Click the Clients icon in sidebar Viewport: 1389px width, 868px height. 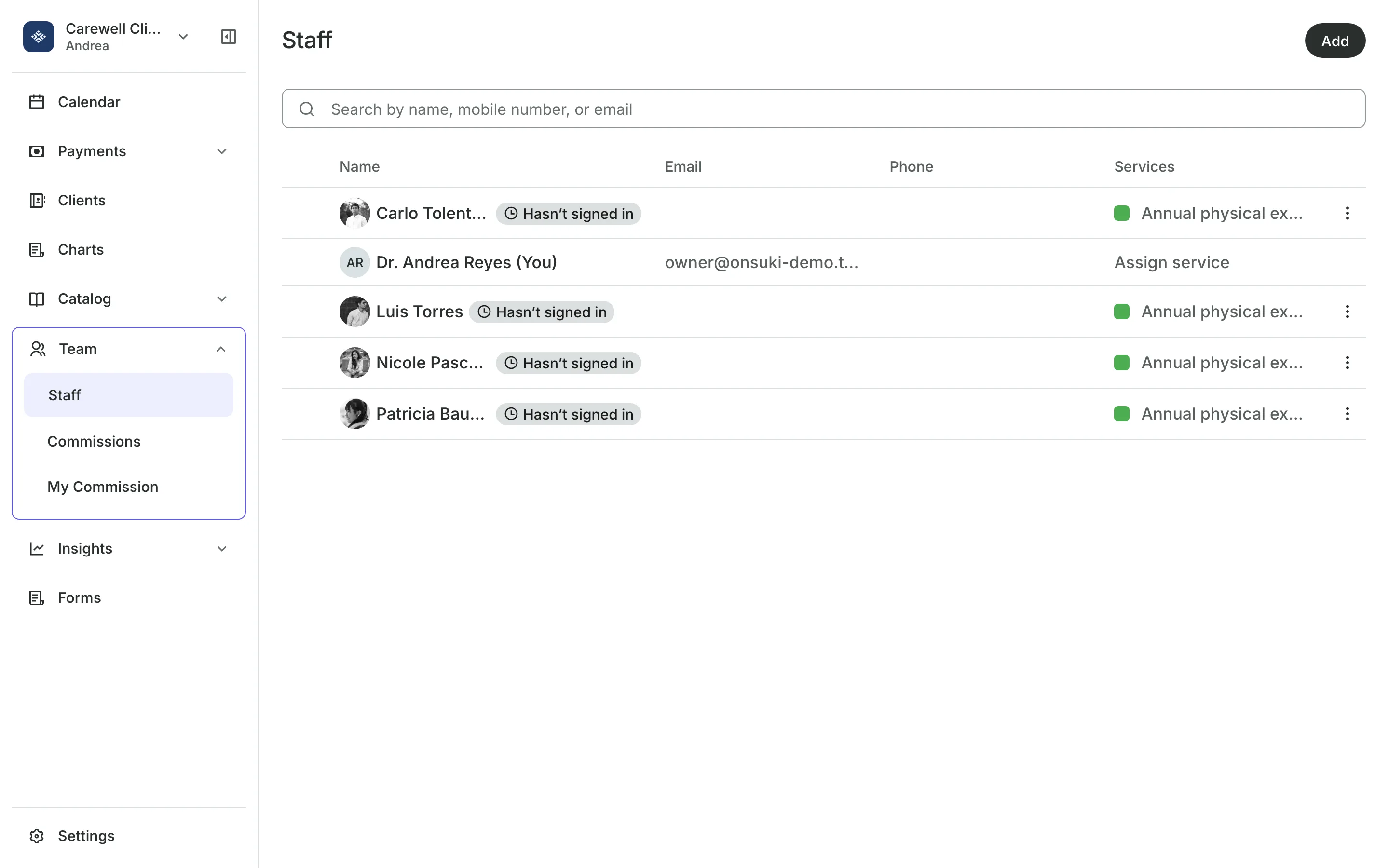click(37, 200)
